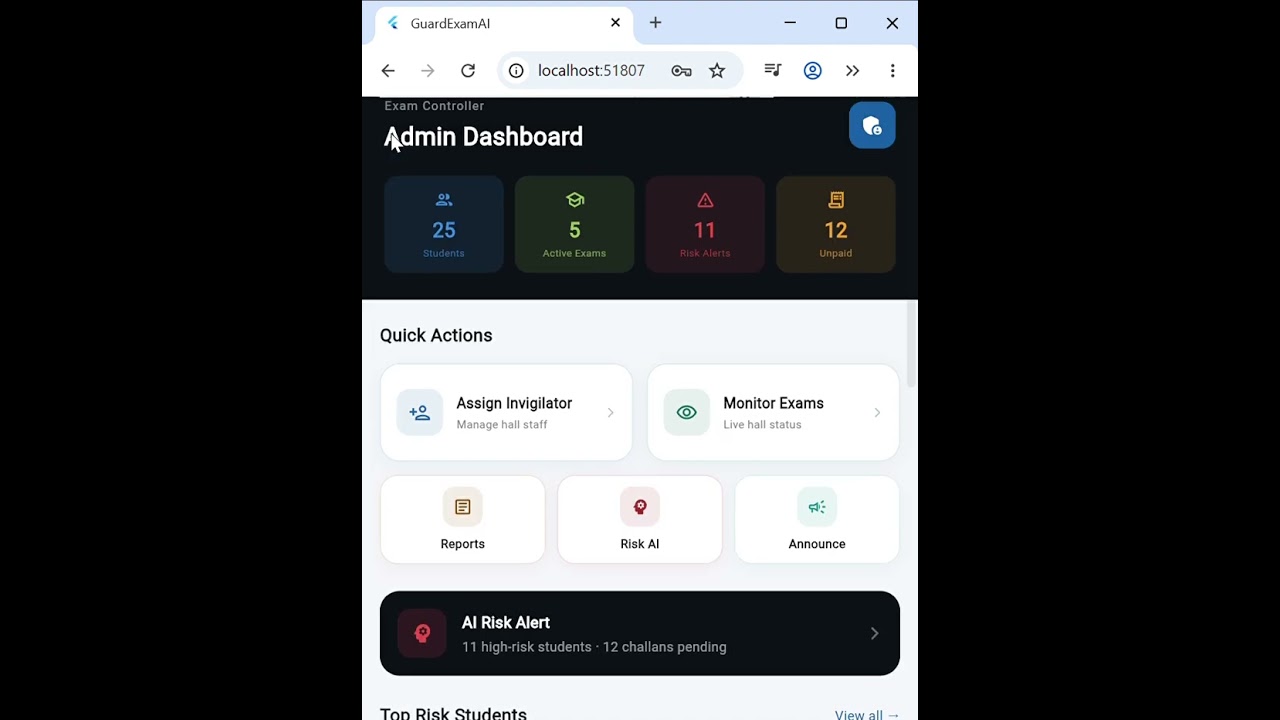Expand the Monitor Exams chevron
This screenshot has width=1280, height=720.
click(877, 412)
